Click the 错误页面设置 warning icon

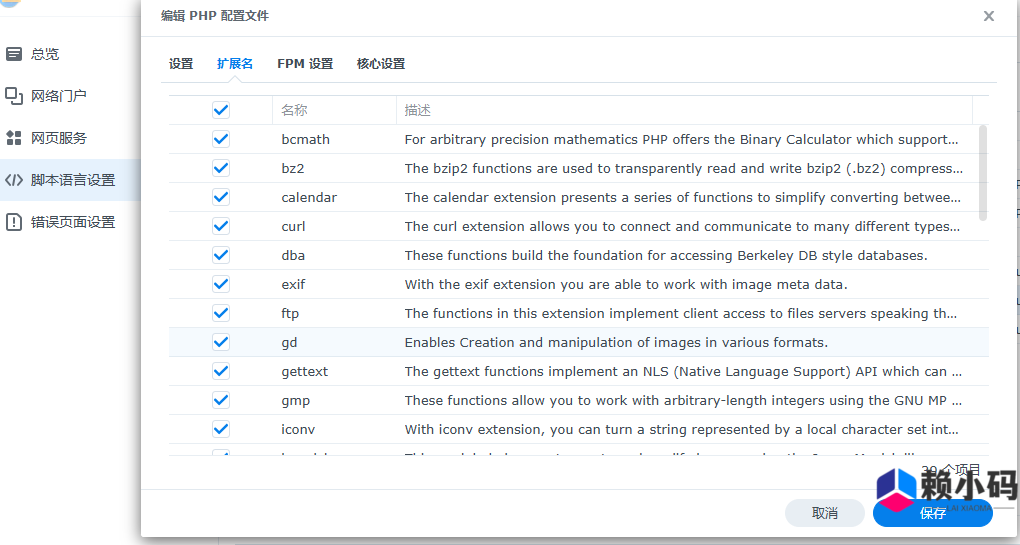[x=14, y=222]
